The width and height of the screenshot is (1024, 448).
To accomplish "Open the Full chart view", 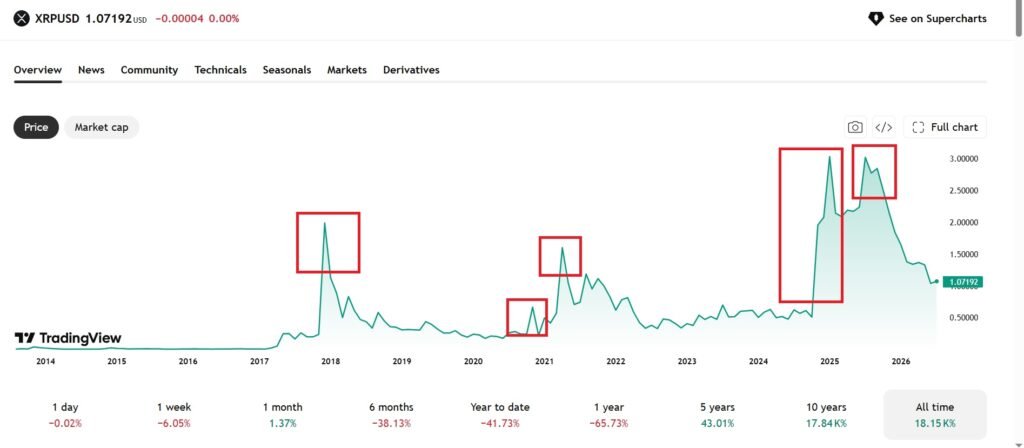I will click(945, 127).
